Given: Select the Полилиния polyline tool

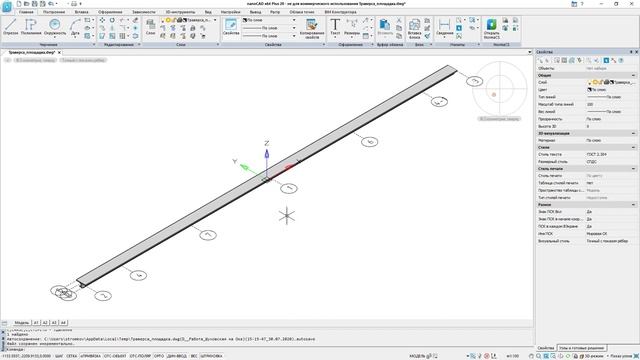Looking at the screenshot, I should tap(31, 27).
